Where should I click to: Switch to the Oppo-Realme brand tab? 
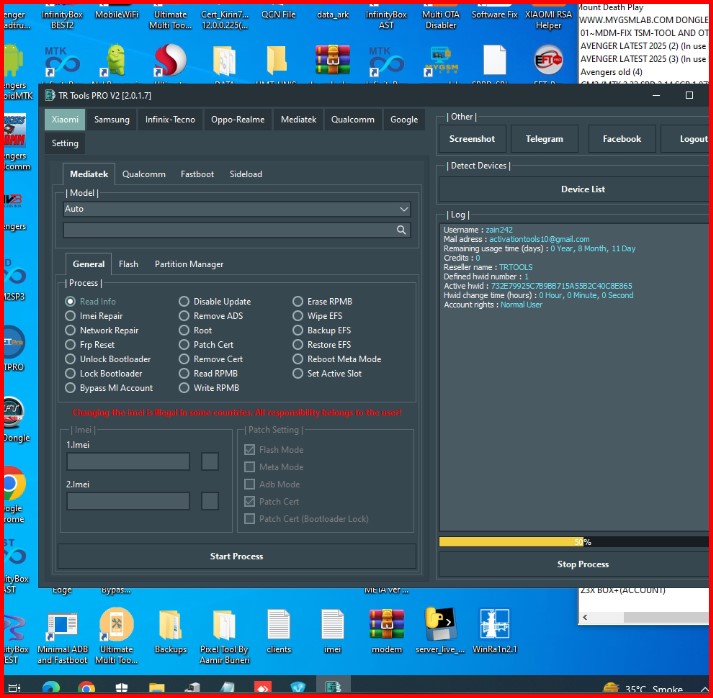pos(237,120)
